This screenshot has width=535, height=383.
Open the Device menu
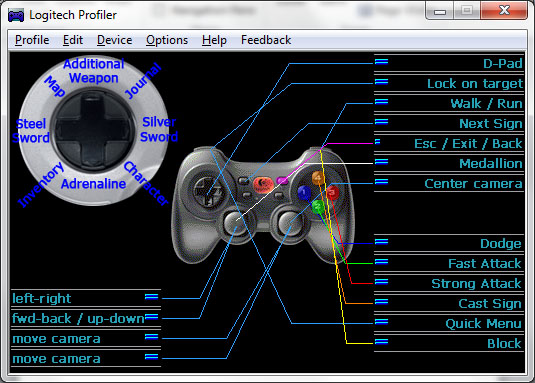click(114, 40)
